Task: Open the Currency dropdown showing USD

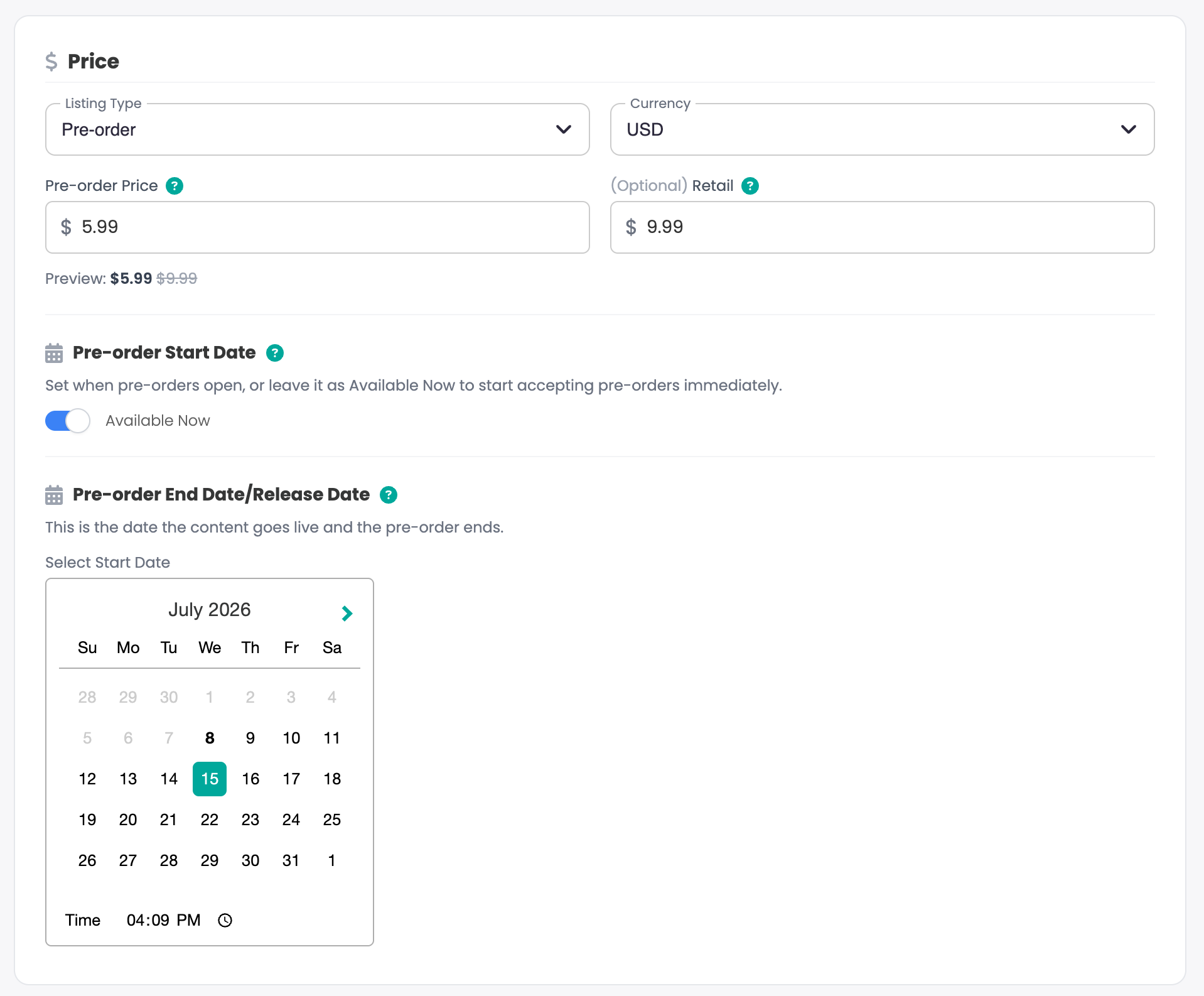Action: (882, 129)
